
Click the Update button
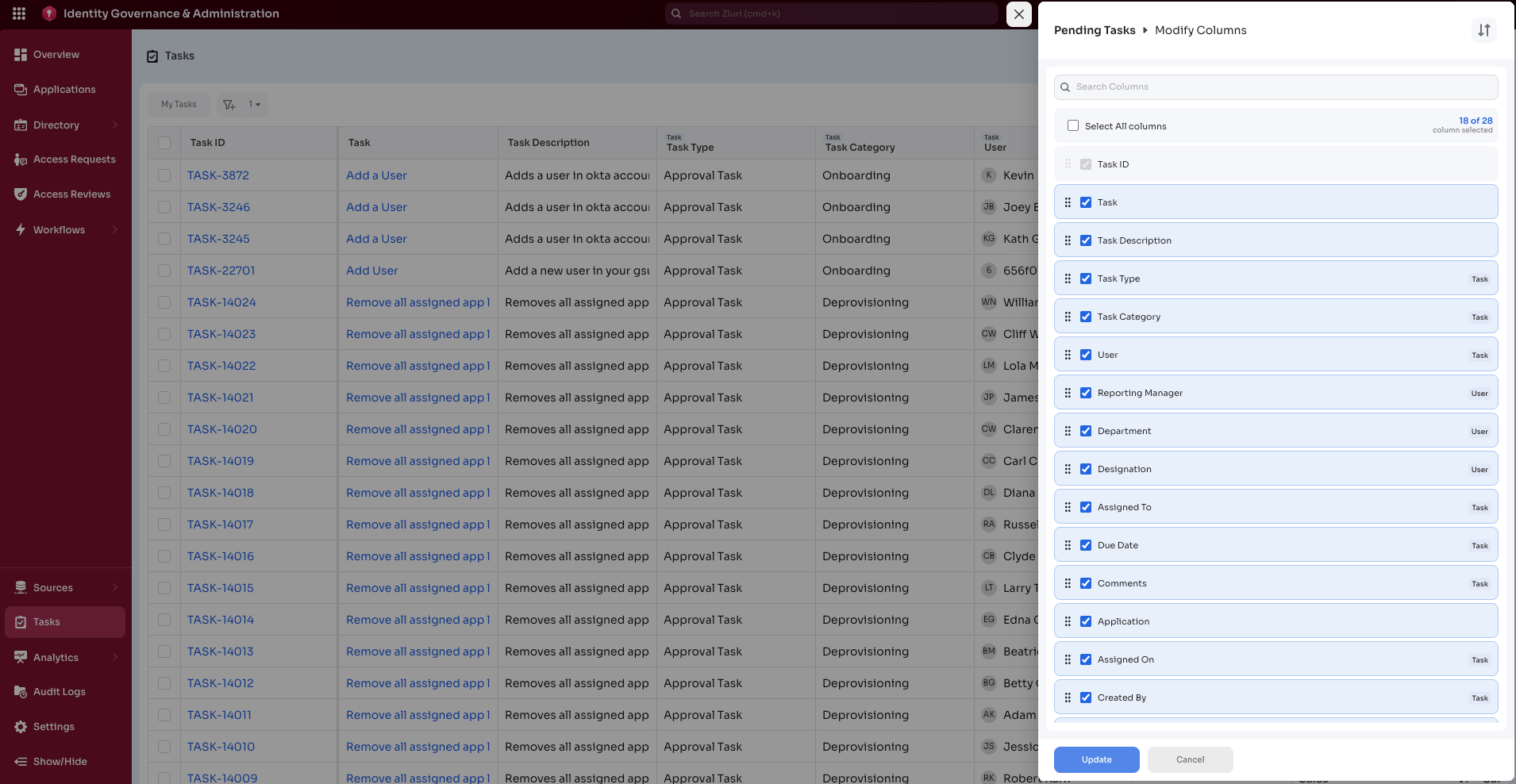coord(1095,759)
